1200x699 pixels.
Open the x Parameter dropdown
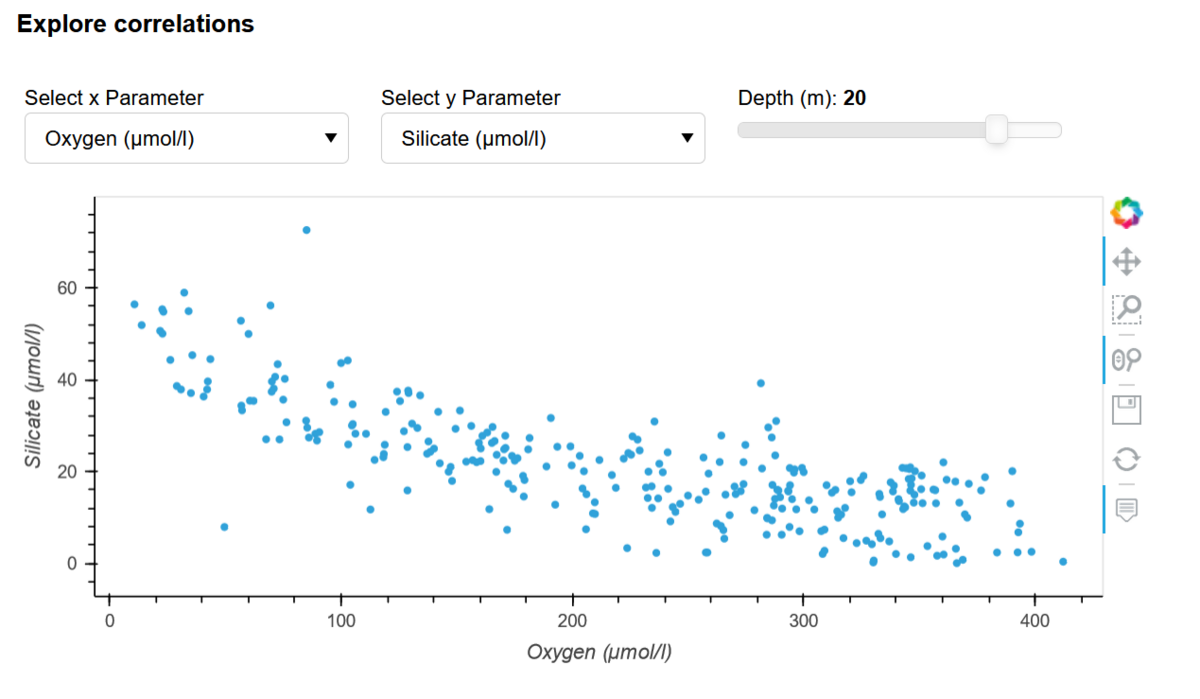click(186, 139)
